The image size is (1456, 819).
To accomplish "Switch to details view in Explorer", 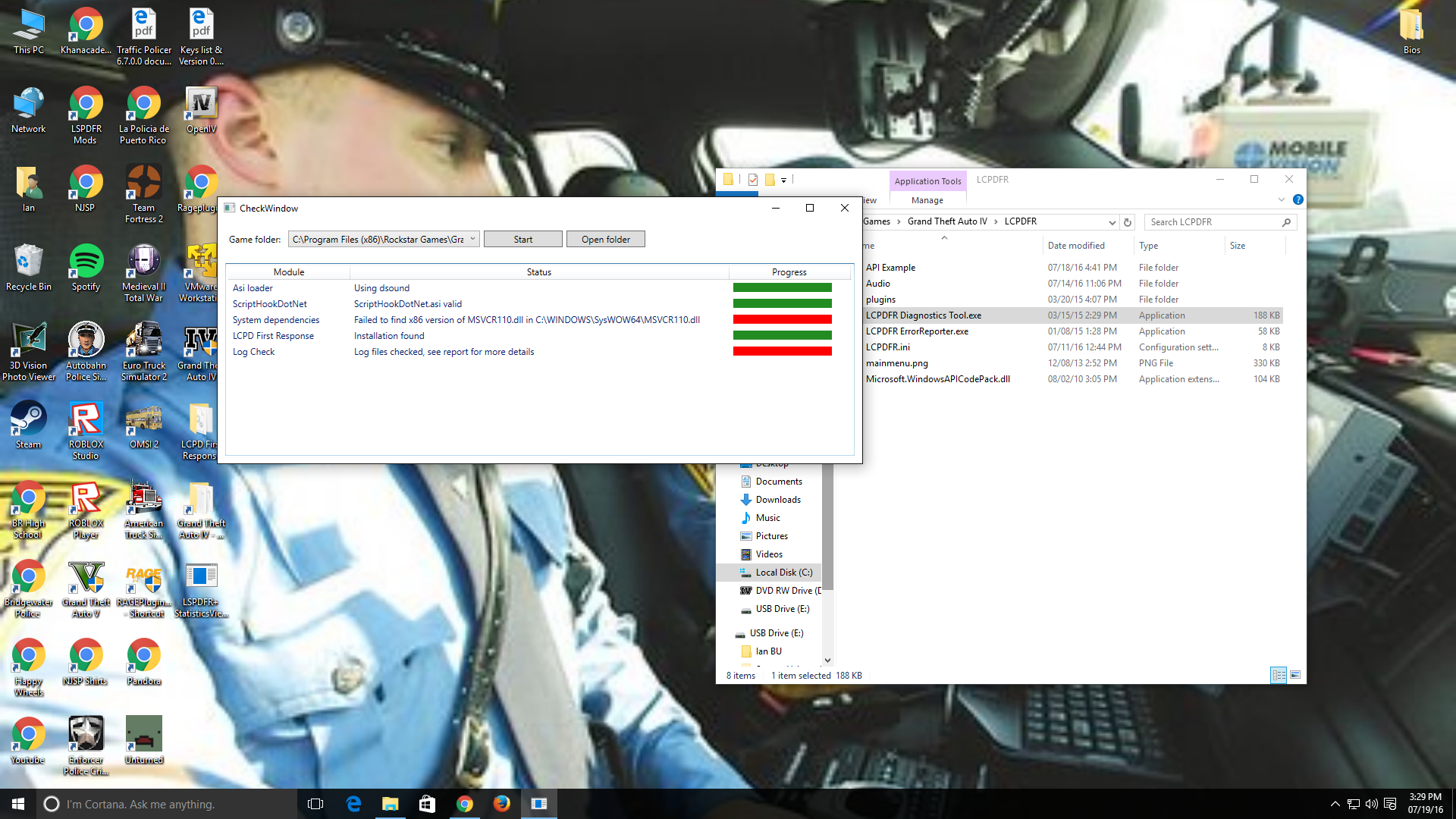I will tap(1279, 675).
